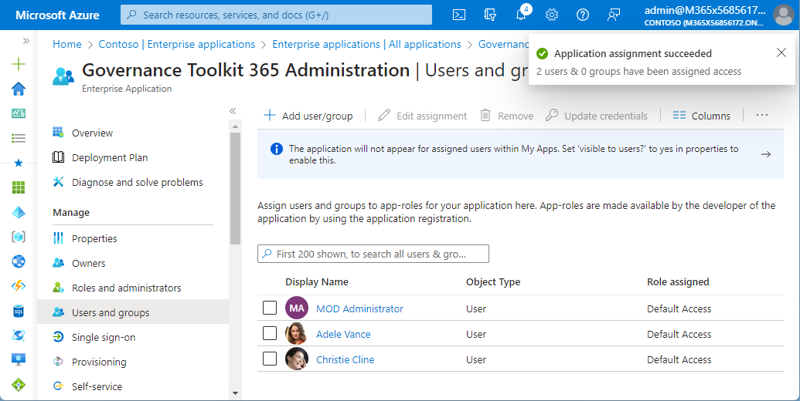This screenshot has height=401, width=800.
Task: Open Directories and subscriptions filter icon
Action: click(490, 15)
